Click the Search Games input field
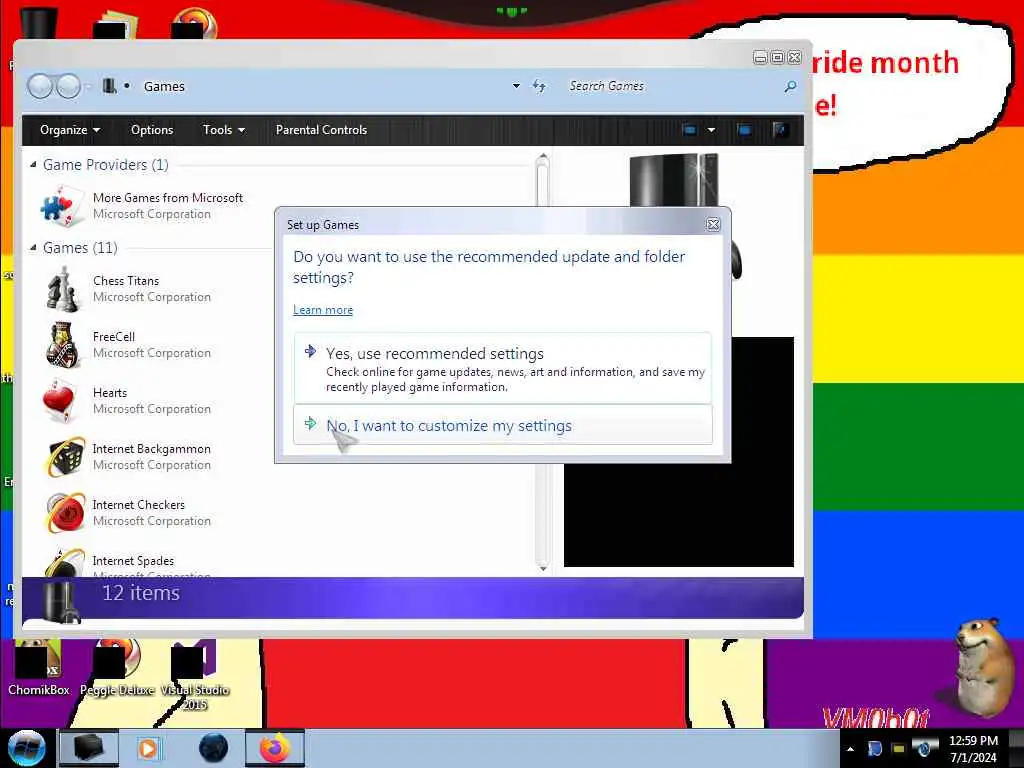This screenshot has width=1024, height=768. [x=673, y=86]
